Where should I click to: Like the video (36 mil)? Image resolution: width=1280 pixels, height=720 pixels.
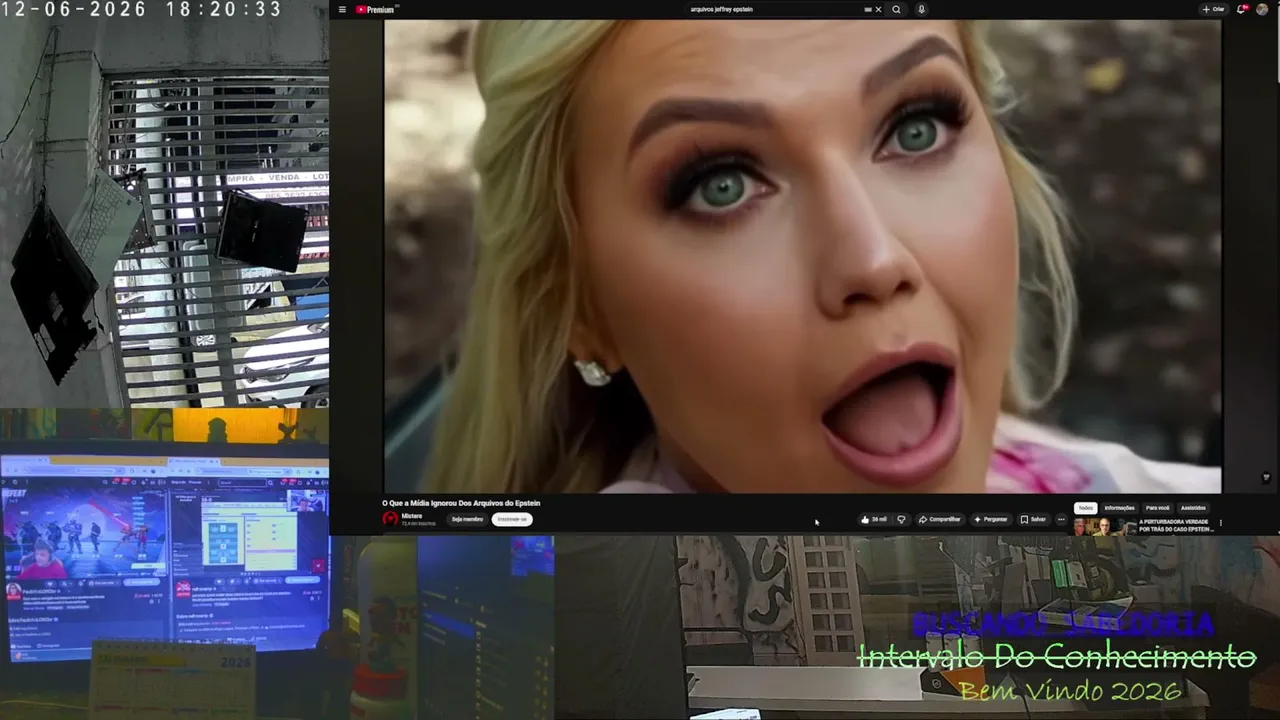click(x=873, y=520)
